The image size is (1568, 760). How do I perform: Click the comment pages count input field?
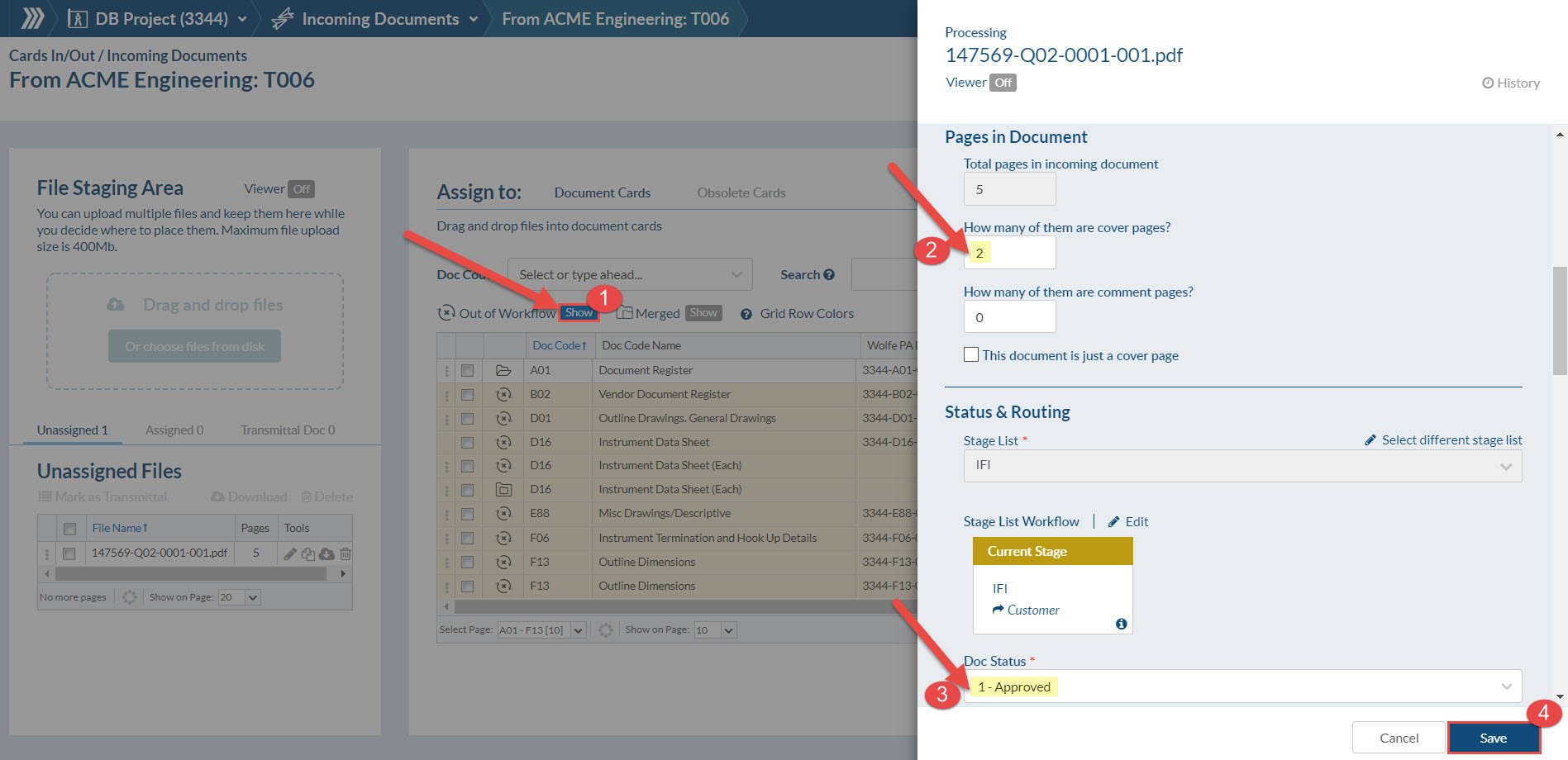1009,317
